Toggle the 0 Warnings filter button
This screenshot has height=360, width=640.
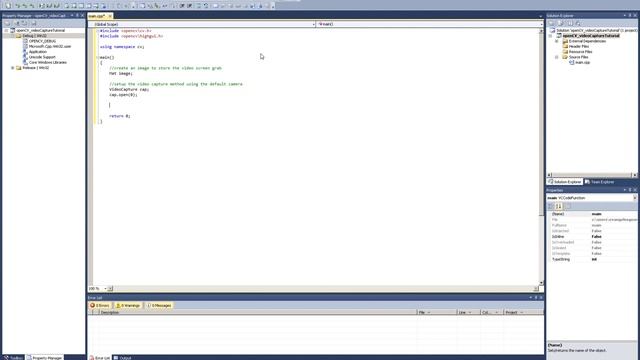click(128, 305)
